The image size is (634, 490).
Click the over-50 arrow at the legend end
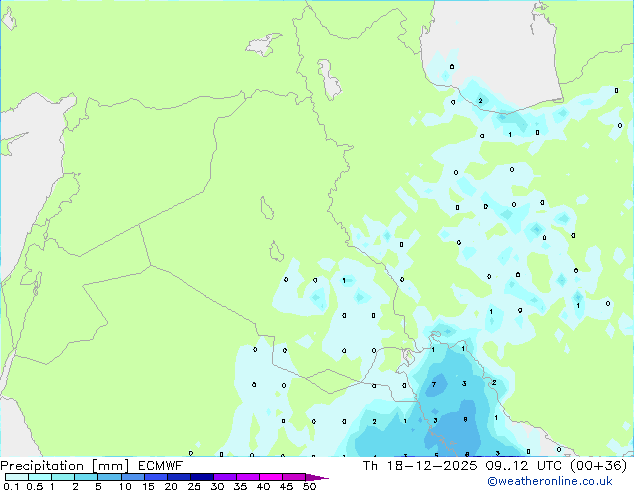pos(317,477)
